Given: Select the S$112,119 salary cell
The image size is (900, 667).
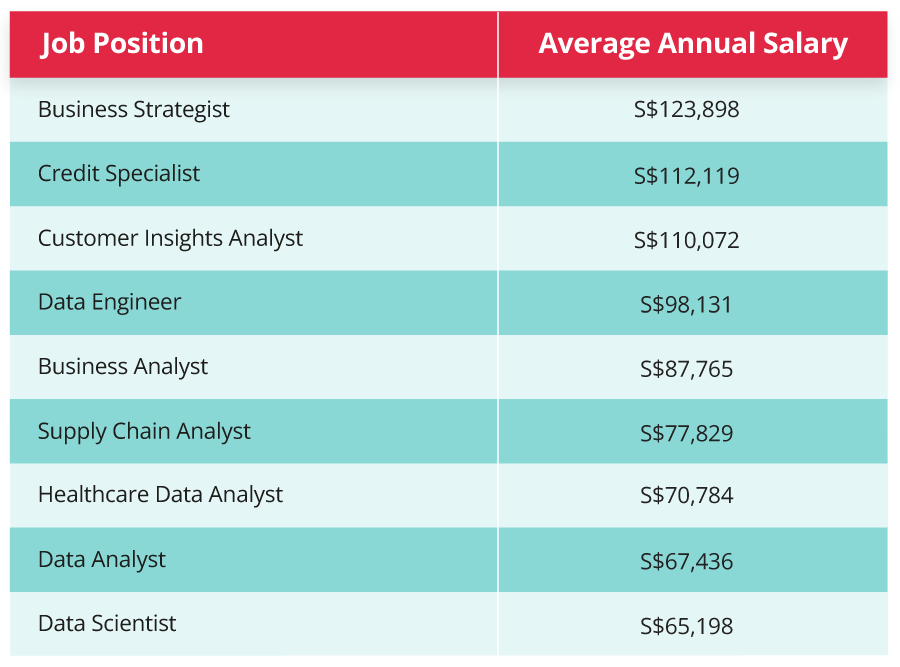Looking at the screenshot, I should click(687, 176).
